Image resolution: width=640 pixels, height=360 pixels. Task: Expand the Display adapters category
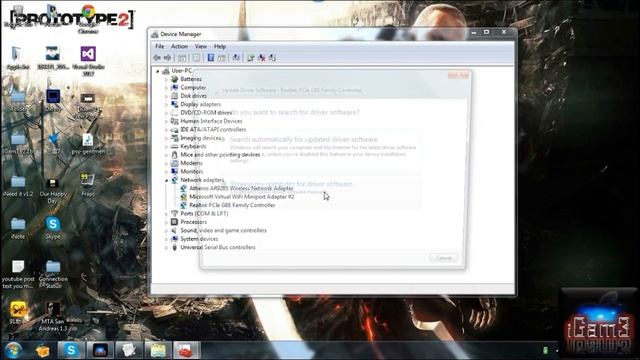(x=166, y=104)
